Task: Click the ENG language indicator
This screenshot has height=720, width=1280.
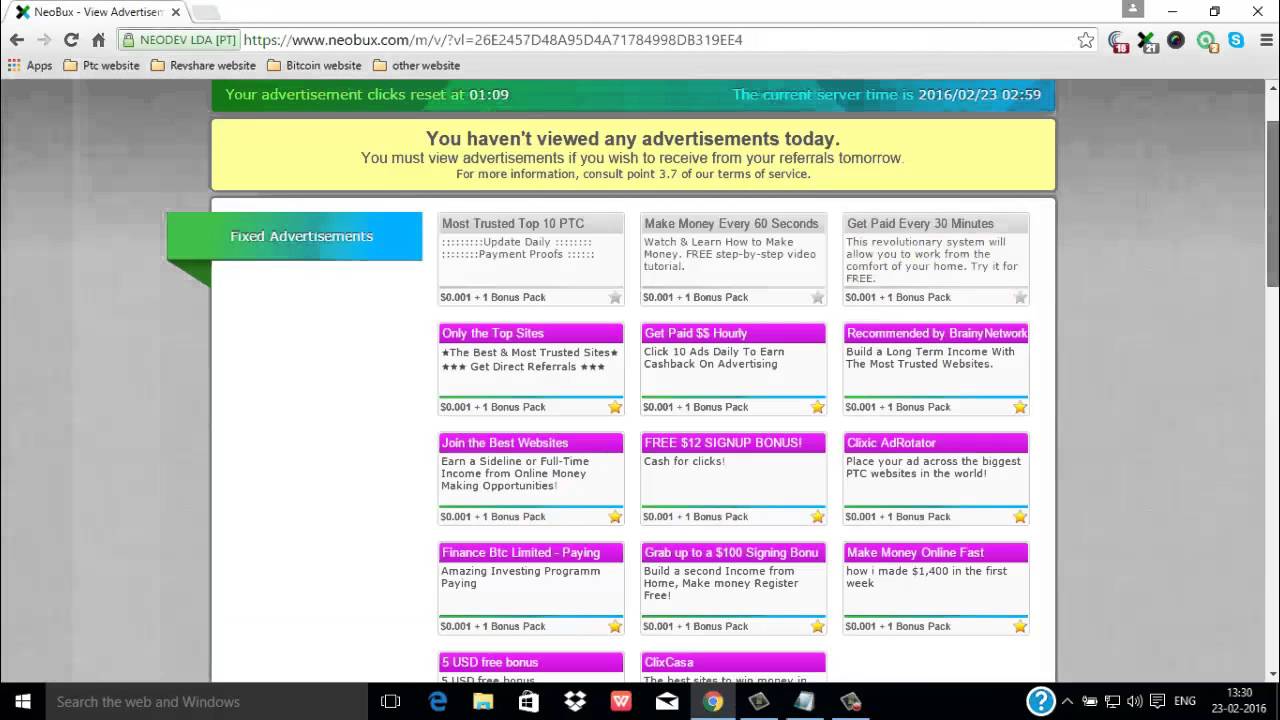Action: pyautogui.click(x=1185, y=702)
